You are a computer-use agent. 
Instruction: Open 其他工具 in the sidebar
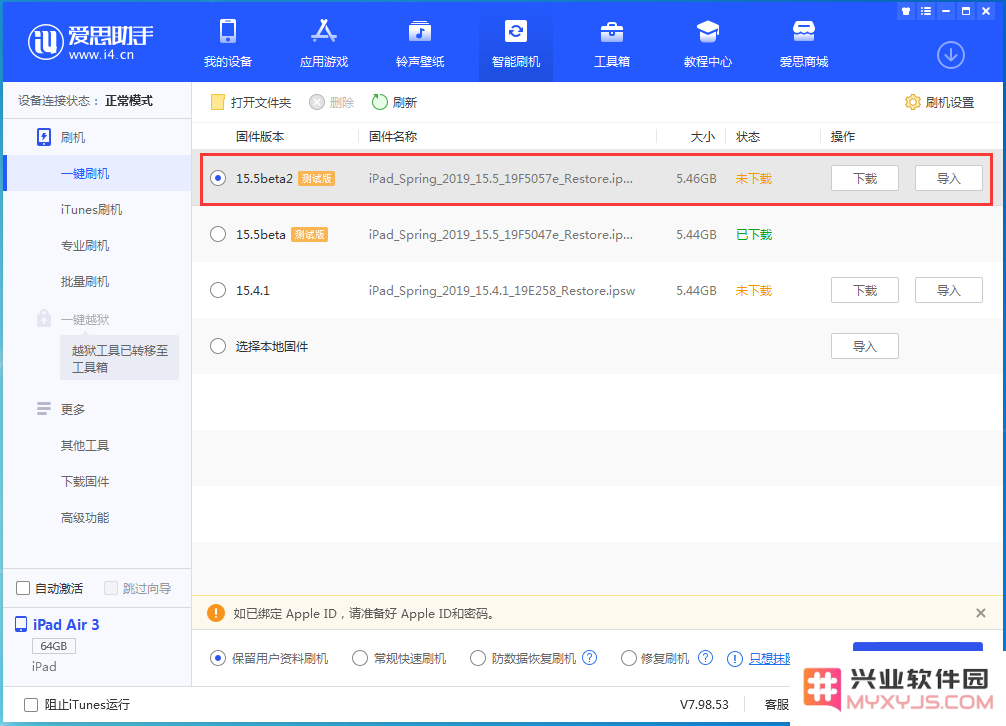click(85, 445)
